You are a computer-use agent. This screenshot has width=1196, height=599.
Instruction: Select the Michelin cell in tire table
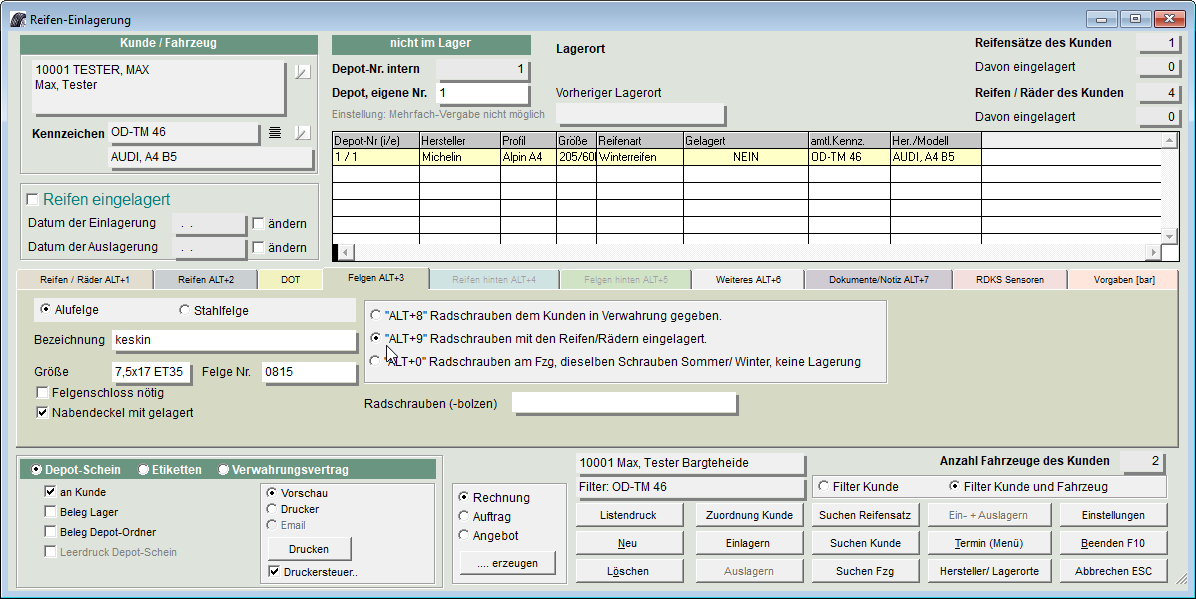pyautogui.click(x=460, y=157)
